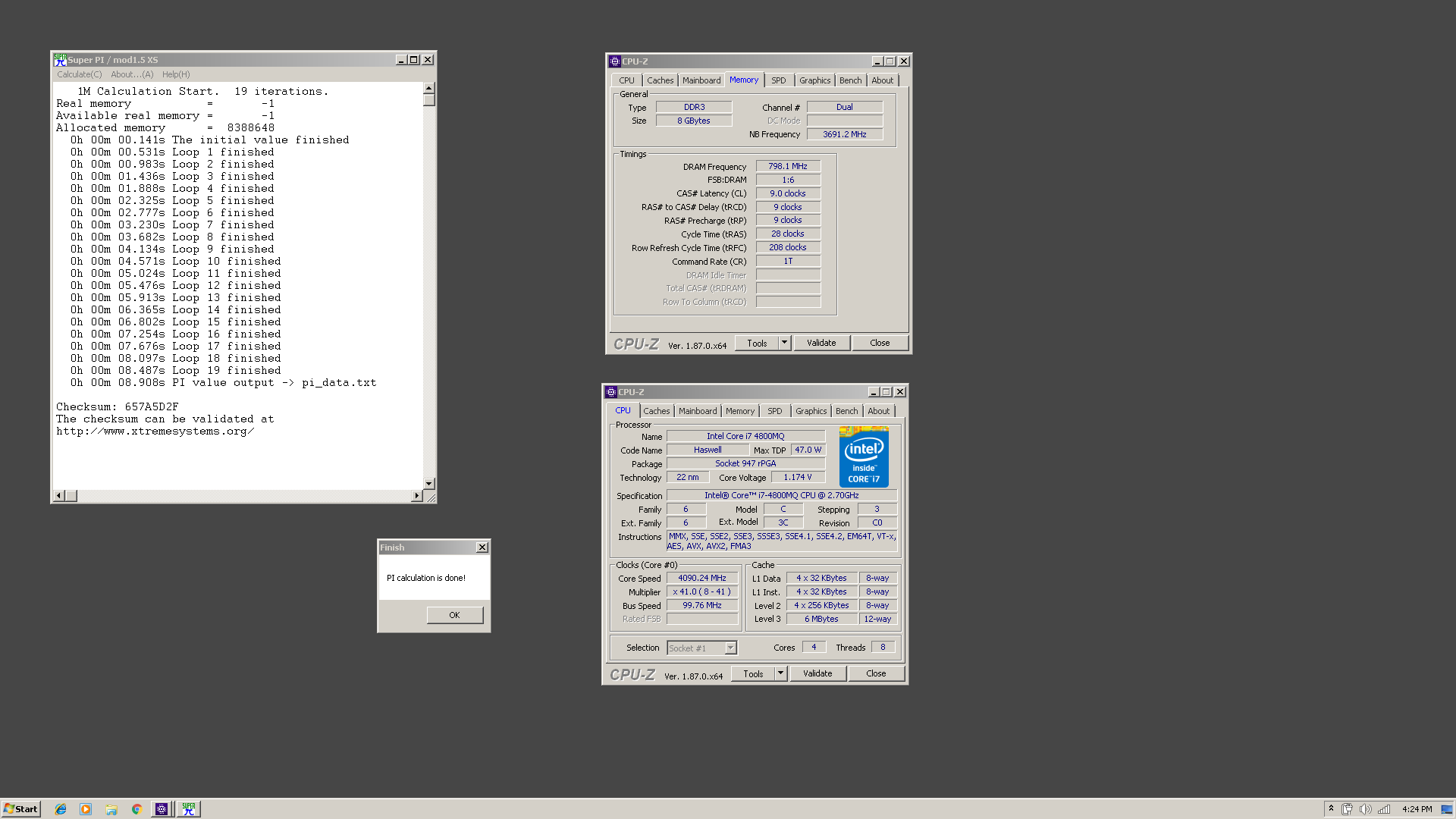
Task: Click the Memory-tab CPU-Z window title icon
Action: pyautogui.click(x=615, y=61)
